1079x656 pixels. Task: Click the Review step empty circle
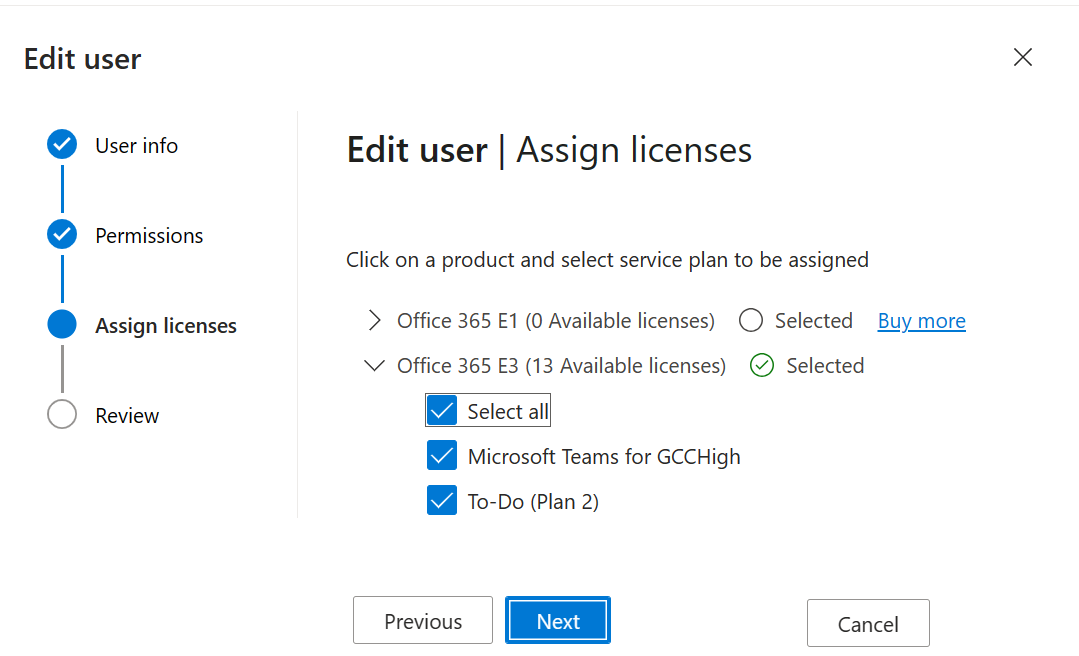pos(62,414)
